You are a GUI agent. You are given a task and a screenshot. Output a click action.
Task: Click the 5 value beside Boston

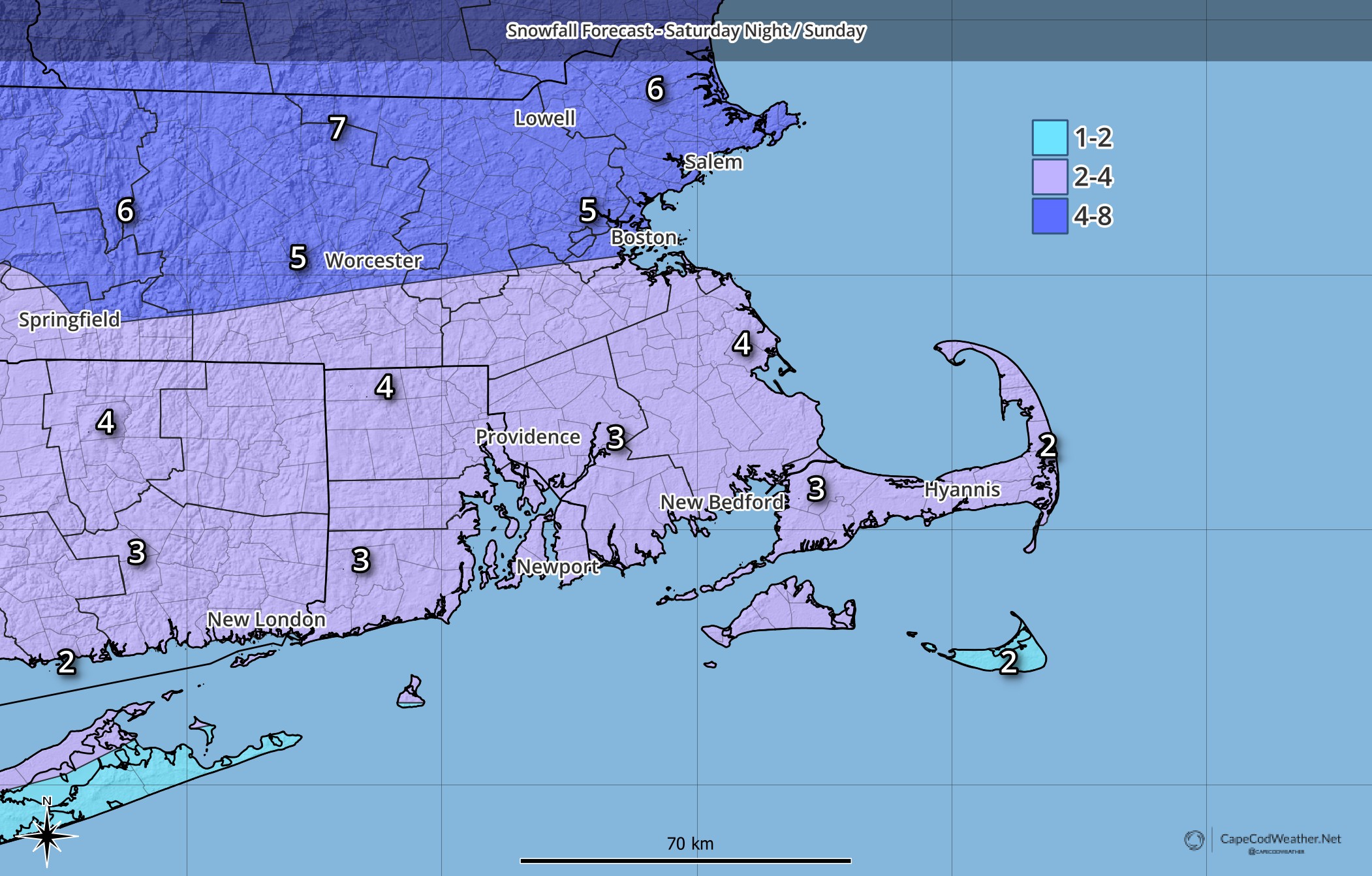click(588, 210)
